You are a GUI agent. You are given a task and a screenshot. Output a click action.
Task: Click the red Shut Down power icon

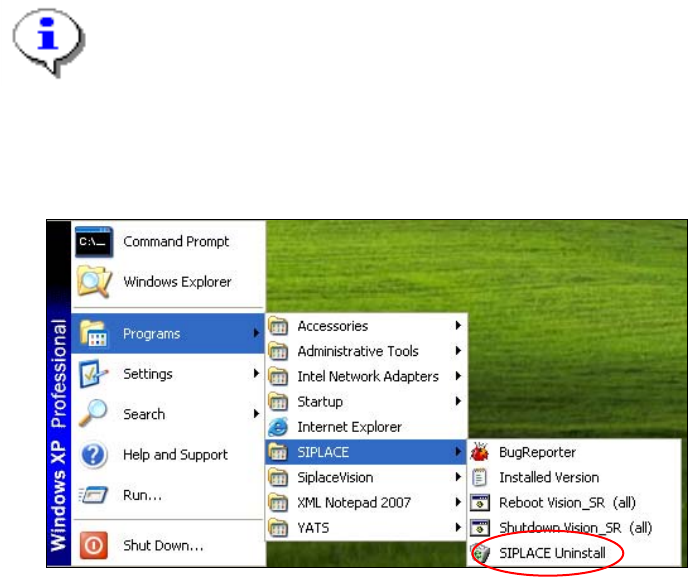93,545
